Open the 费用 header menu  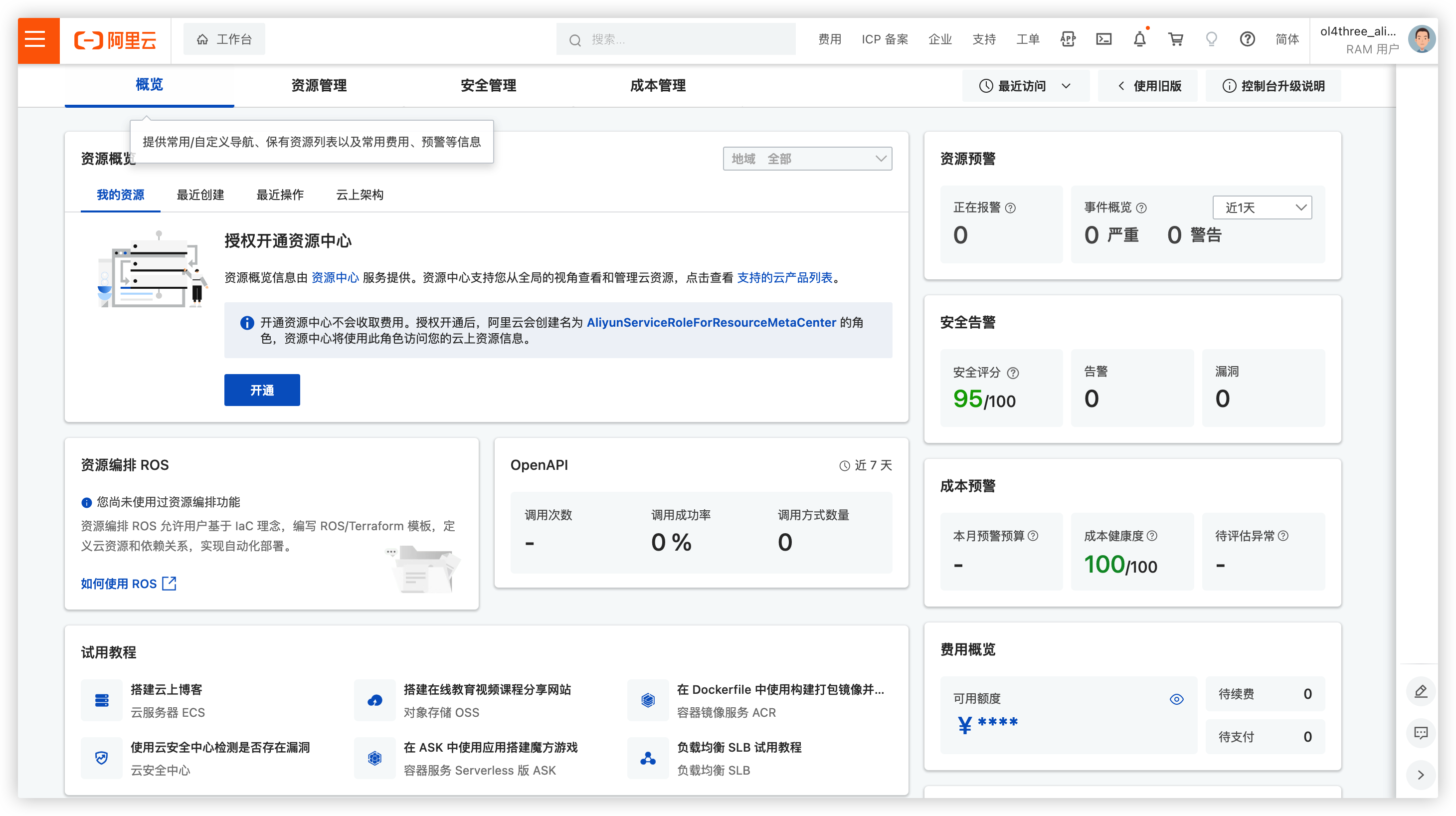[830, 39]
